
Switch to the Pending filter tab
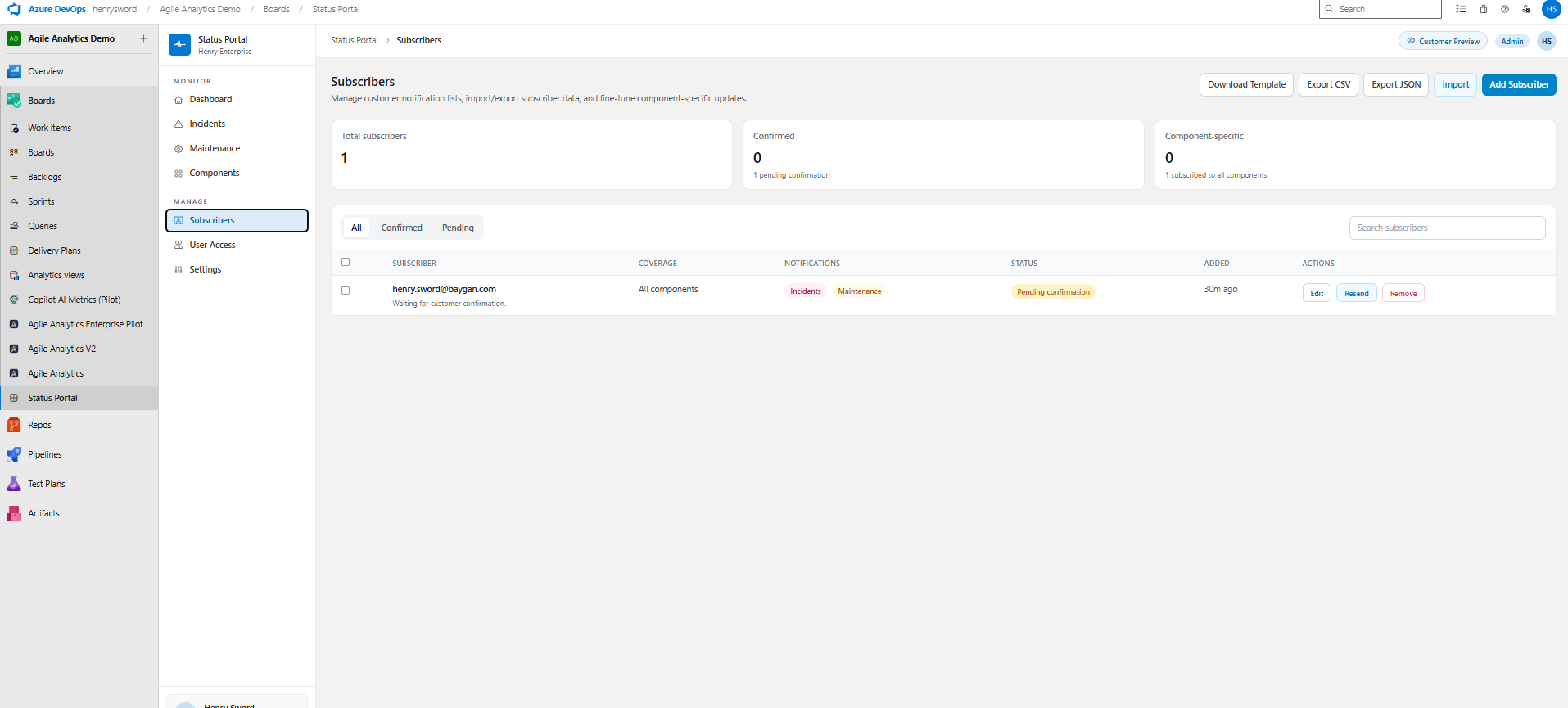tap(458, 228)
